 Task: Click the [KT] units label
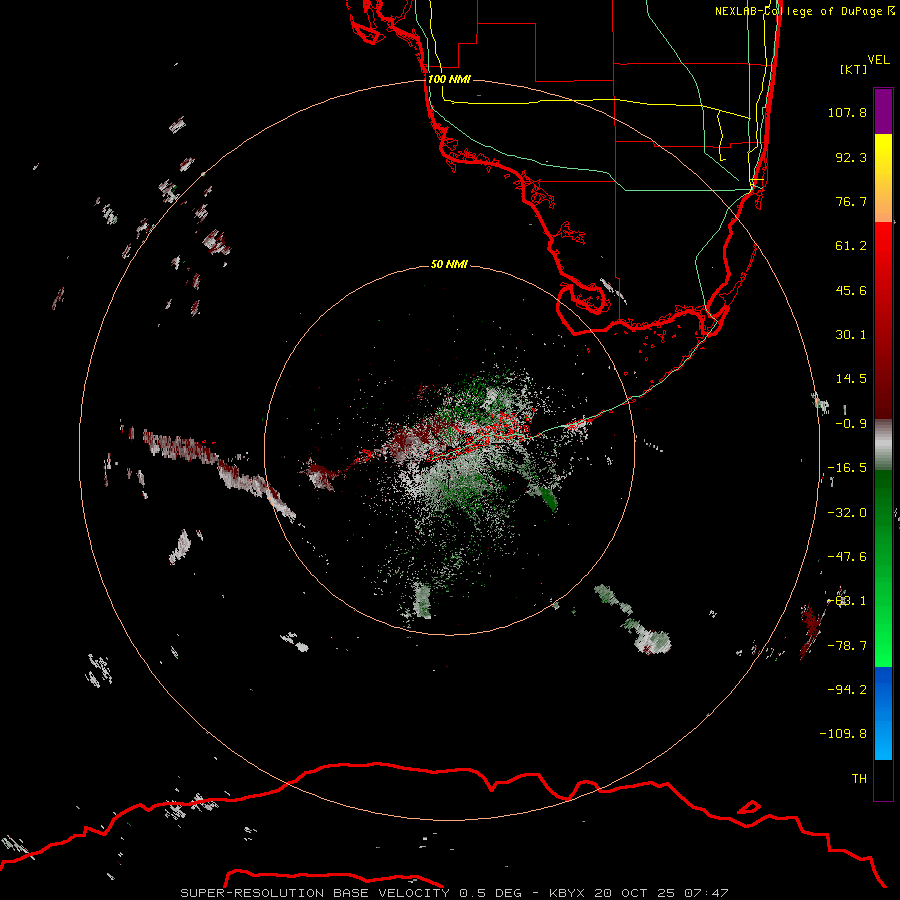tap(854, 69)
